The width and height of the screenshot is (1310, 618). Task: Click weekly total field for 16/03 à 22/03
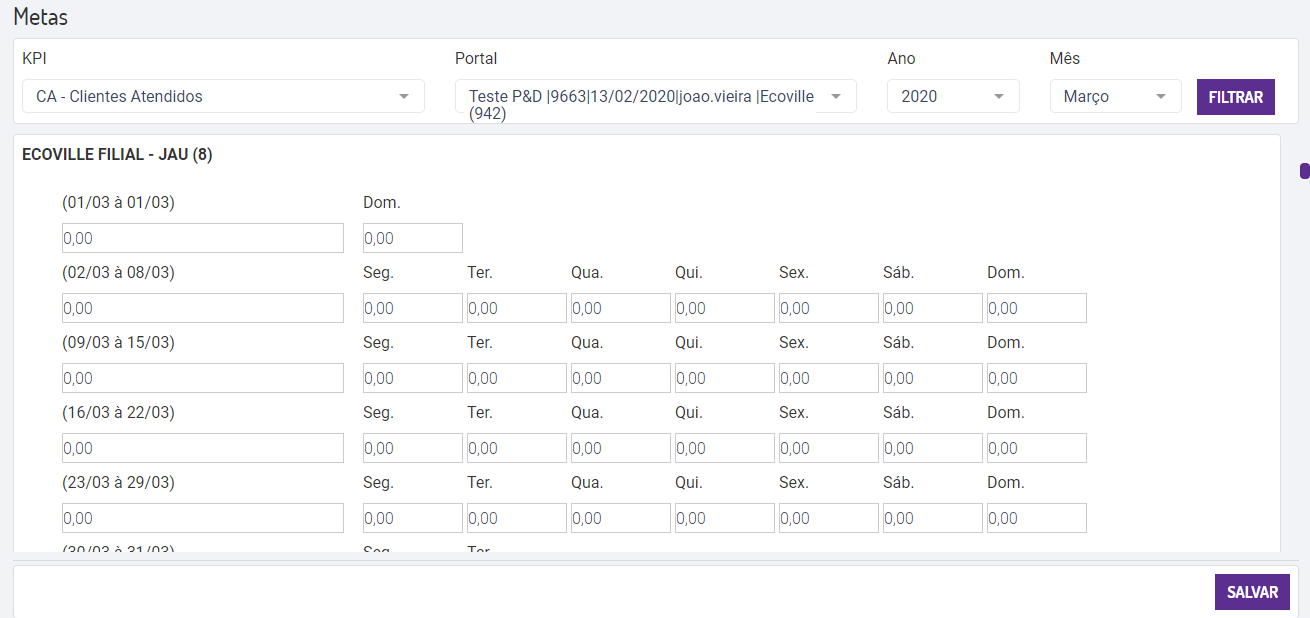pos(203,448)
